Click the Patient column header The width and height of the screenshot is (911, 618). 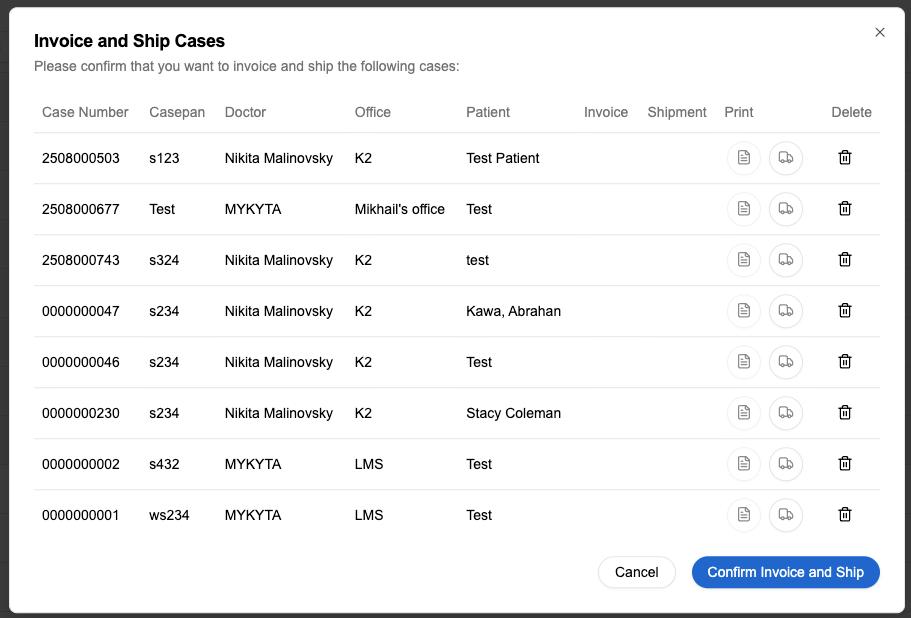click(487, 112)
